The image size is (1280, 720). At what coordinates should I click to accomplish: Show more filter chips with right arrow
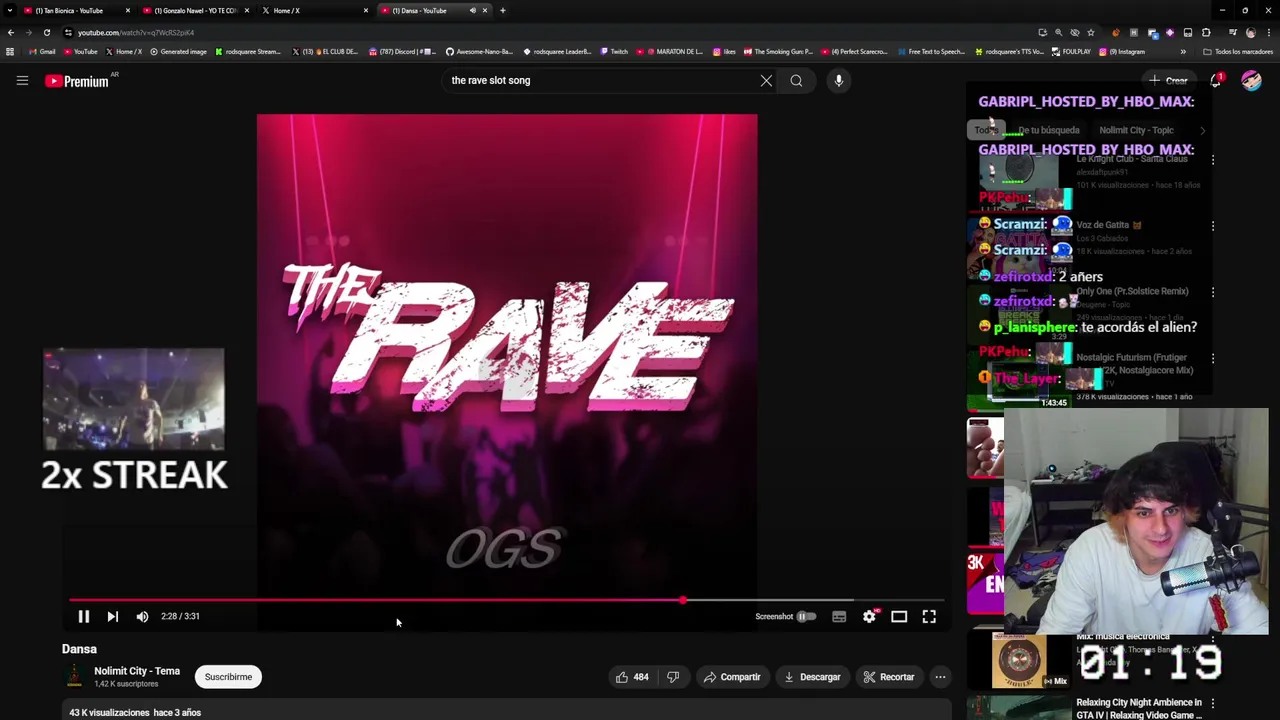[x=1202, y=130]
